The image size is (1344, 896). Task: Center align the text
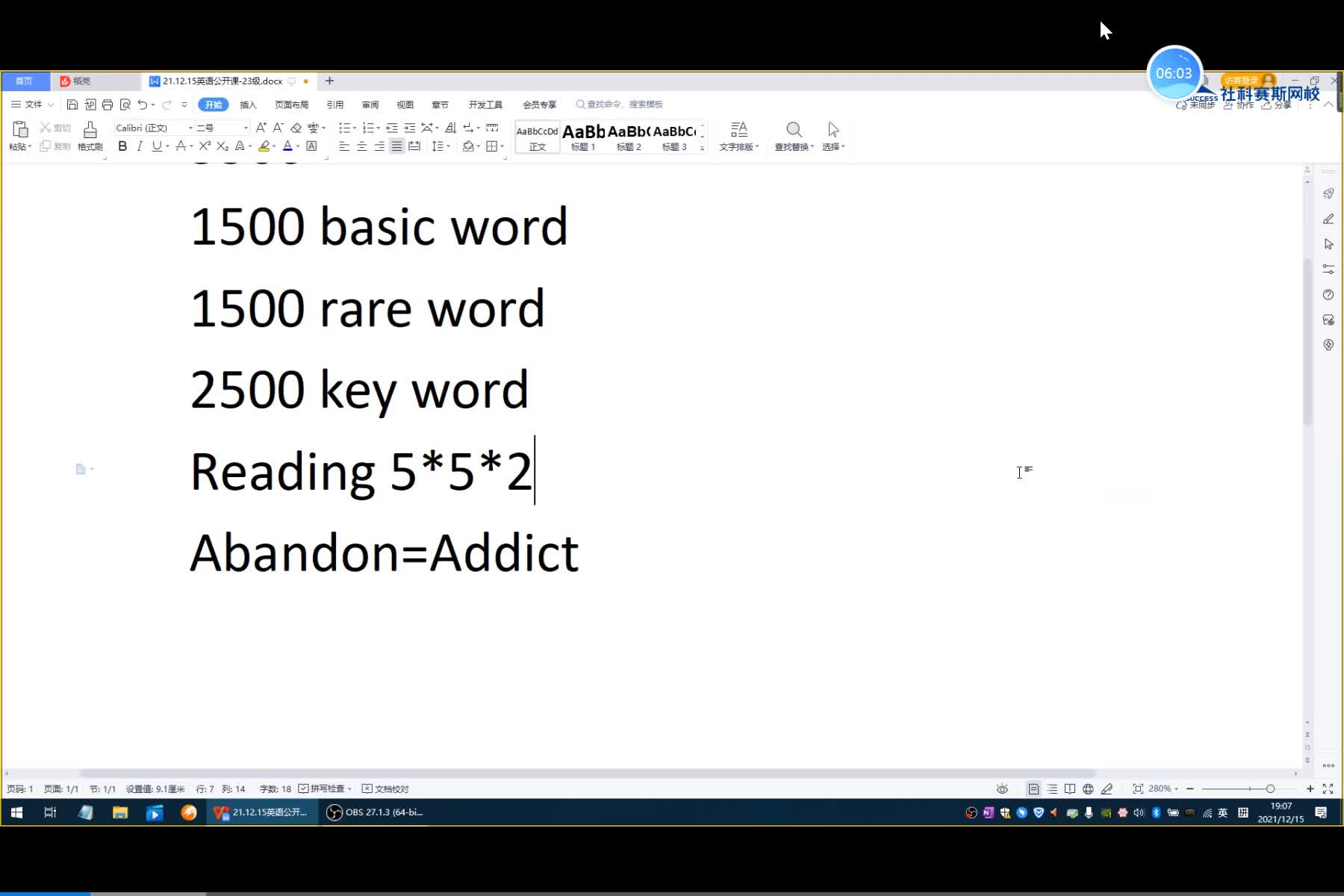[361, 146]
